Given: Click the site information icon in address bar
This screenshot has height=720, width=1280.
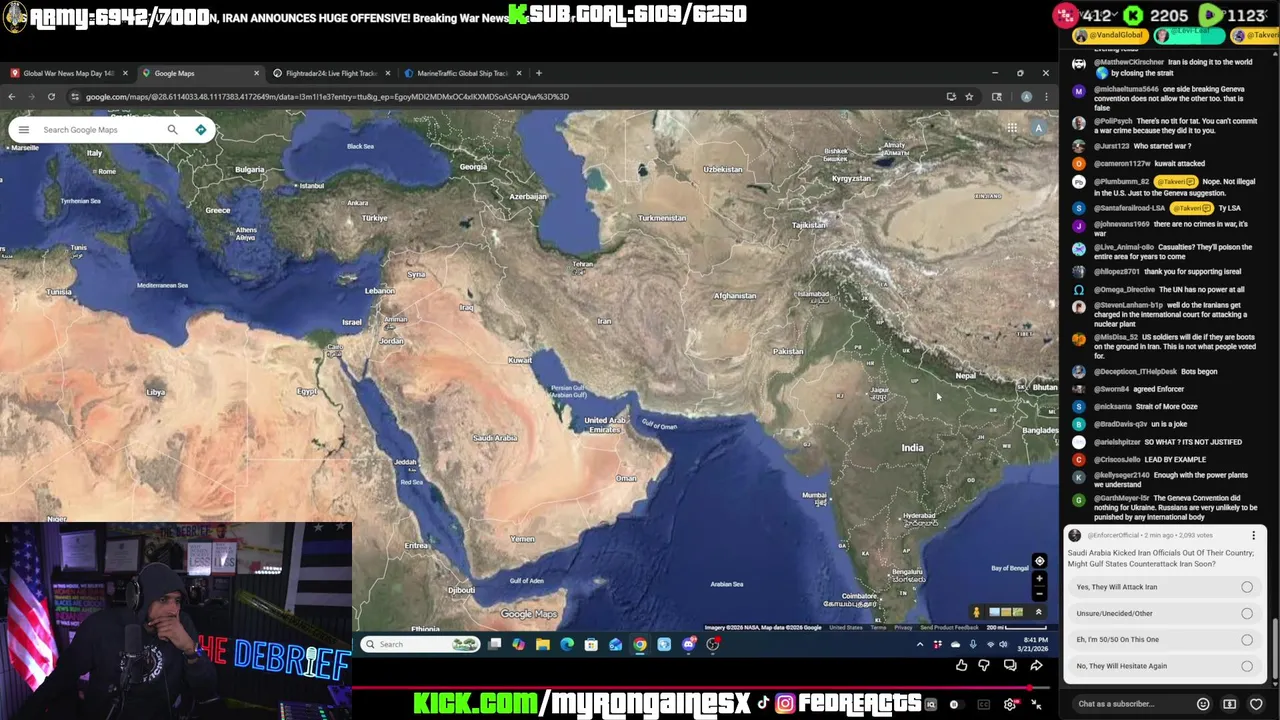Looking at the screenshot, I should pyautogui.click(x=75, y=97).
